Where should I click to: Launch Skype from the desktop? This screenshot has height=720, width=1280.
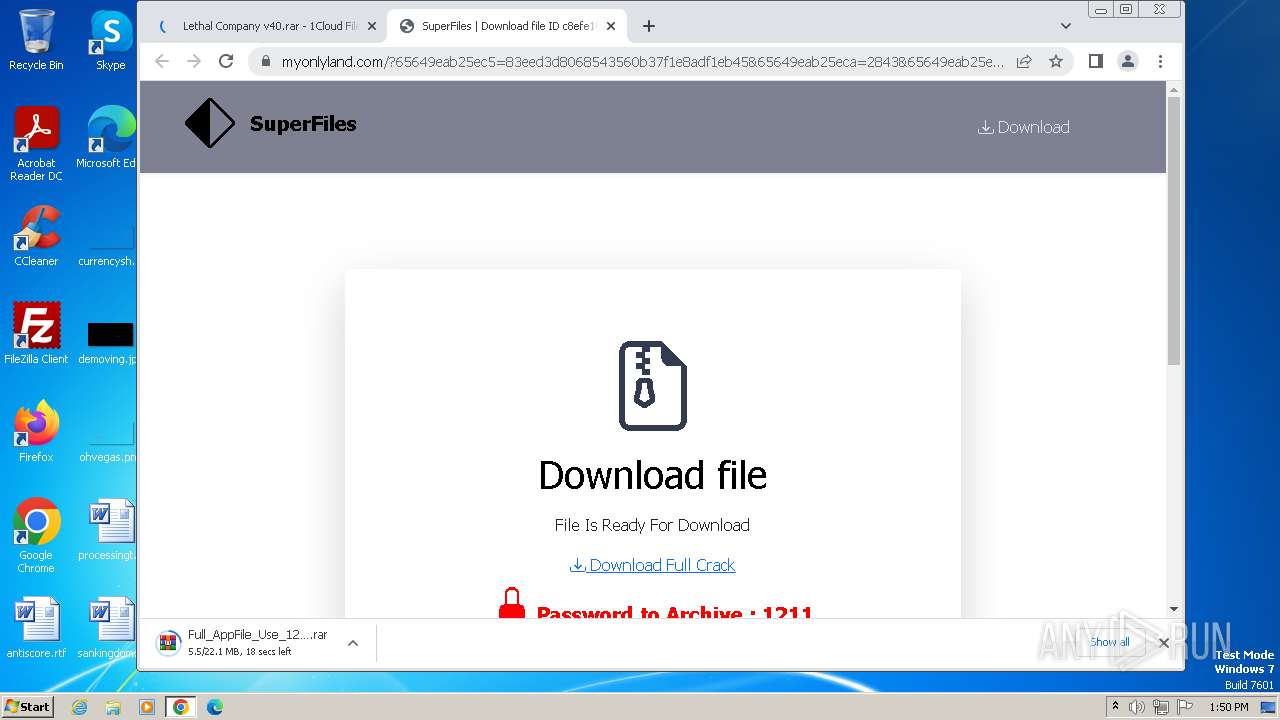[x=110, y=40]
